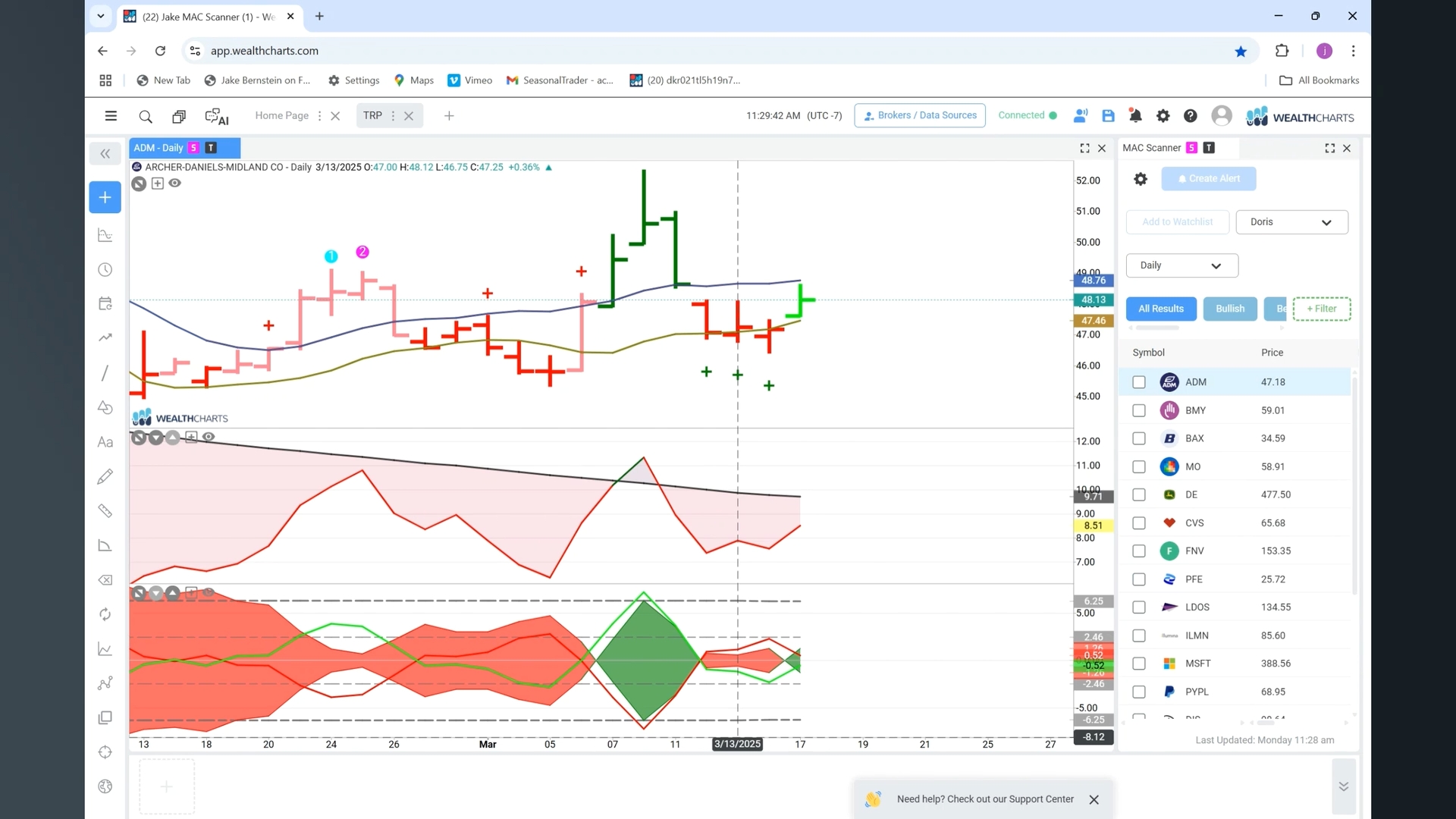The height and width of the screenshot is (819, 1456).
Task: Click Add to Watchlist button
Action: (x=1177, y=222)
